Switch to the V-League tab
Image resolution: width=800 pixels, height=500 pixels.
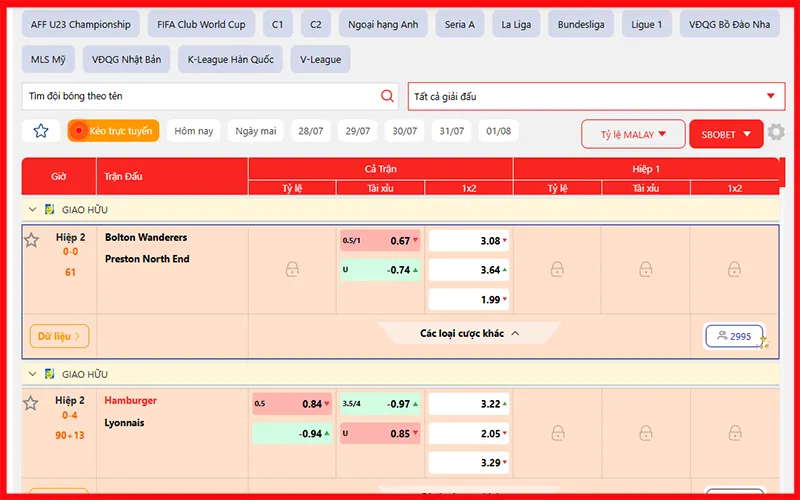click(x=320, y=60)
